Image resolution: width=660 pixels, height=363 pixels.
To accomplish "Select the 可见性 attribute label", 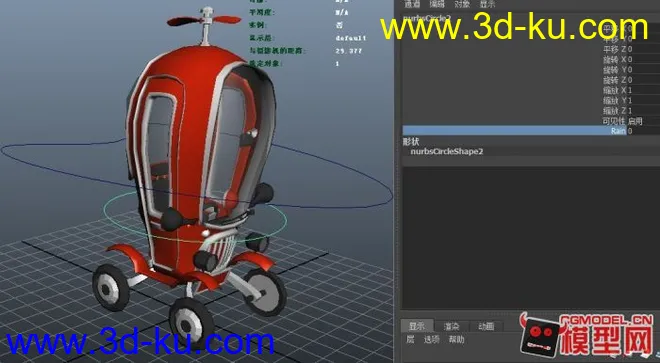I will pyautogui.click(x=614, y=121).
